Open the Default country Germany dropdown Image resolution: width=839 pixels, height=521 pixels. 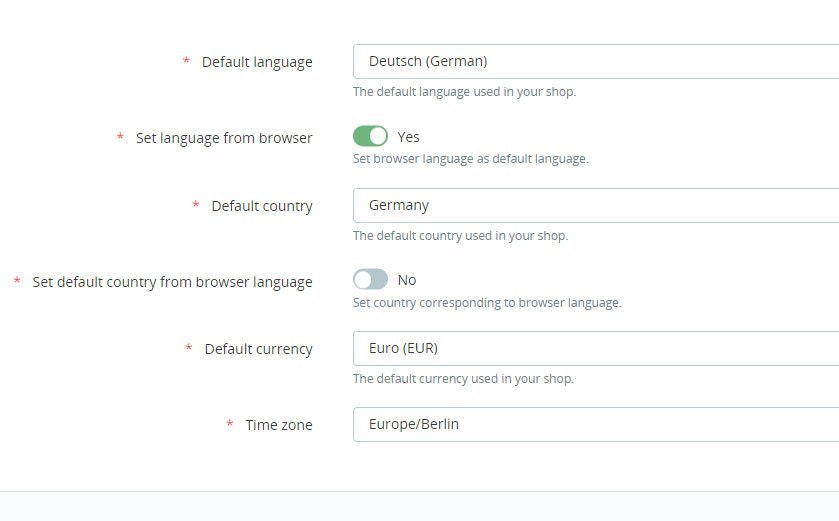click(596, 205)
